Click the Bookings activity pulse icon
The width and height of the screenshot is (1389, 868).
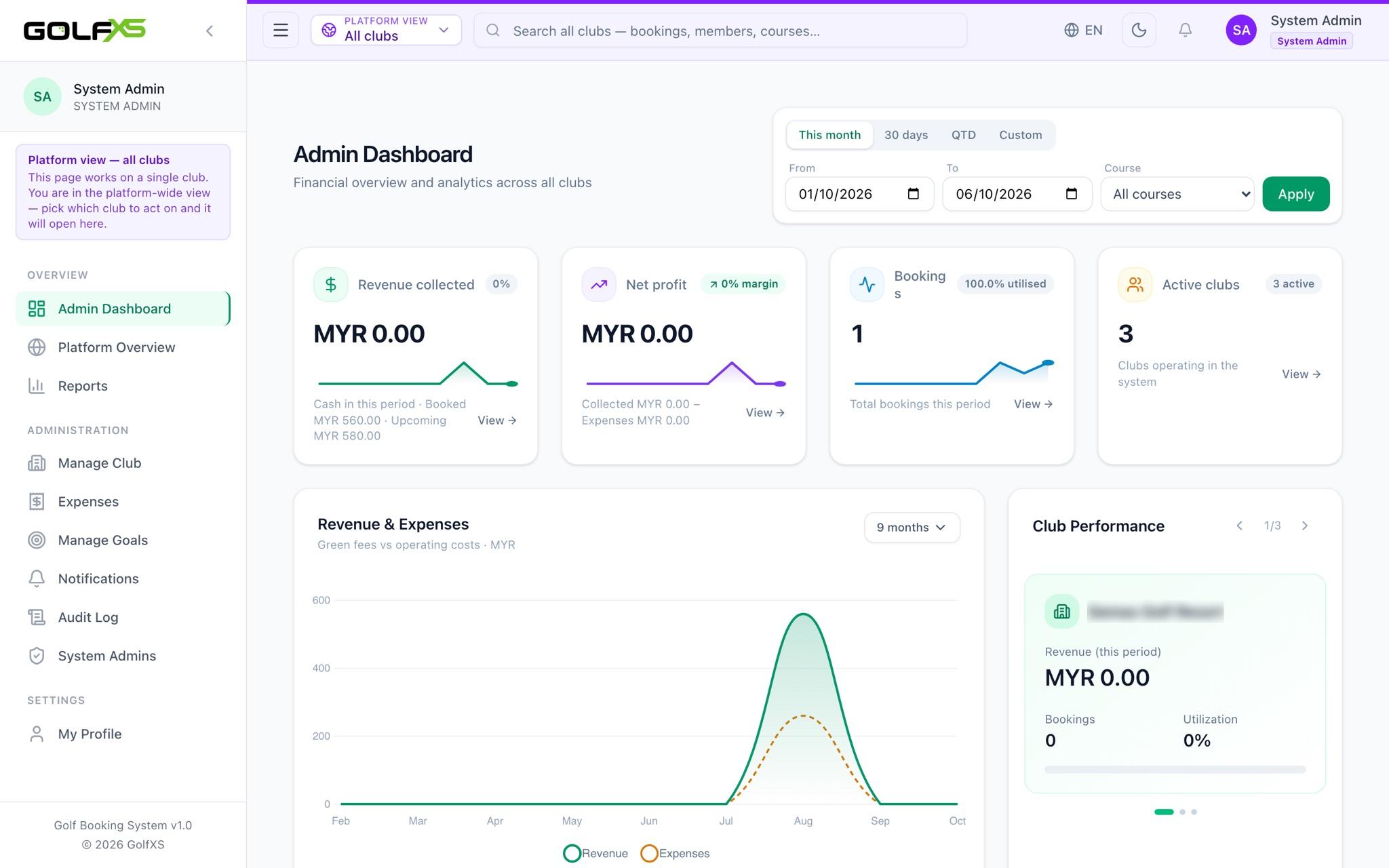[867, 284]
